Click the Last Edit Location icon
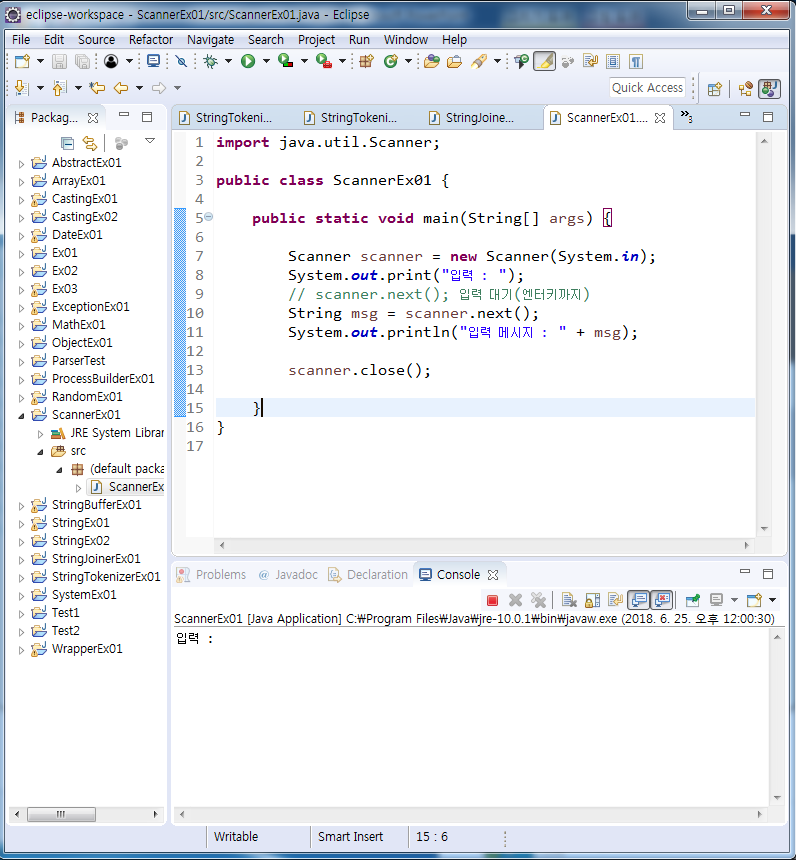Viewport: 796px width, 860px height. [98, 87]
